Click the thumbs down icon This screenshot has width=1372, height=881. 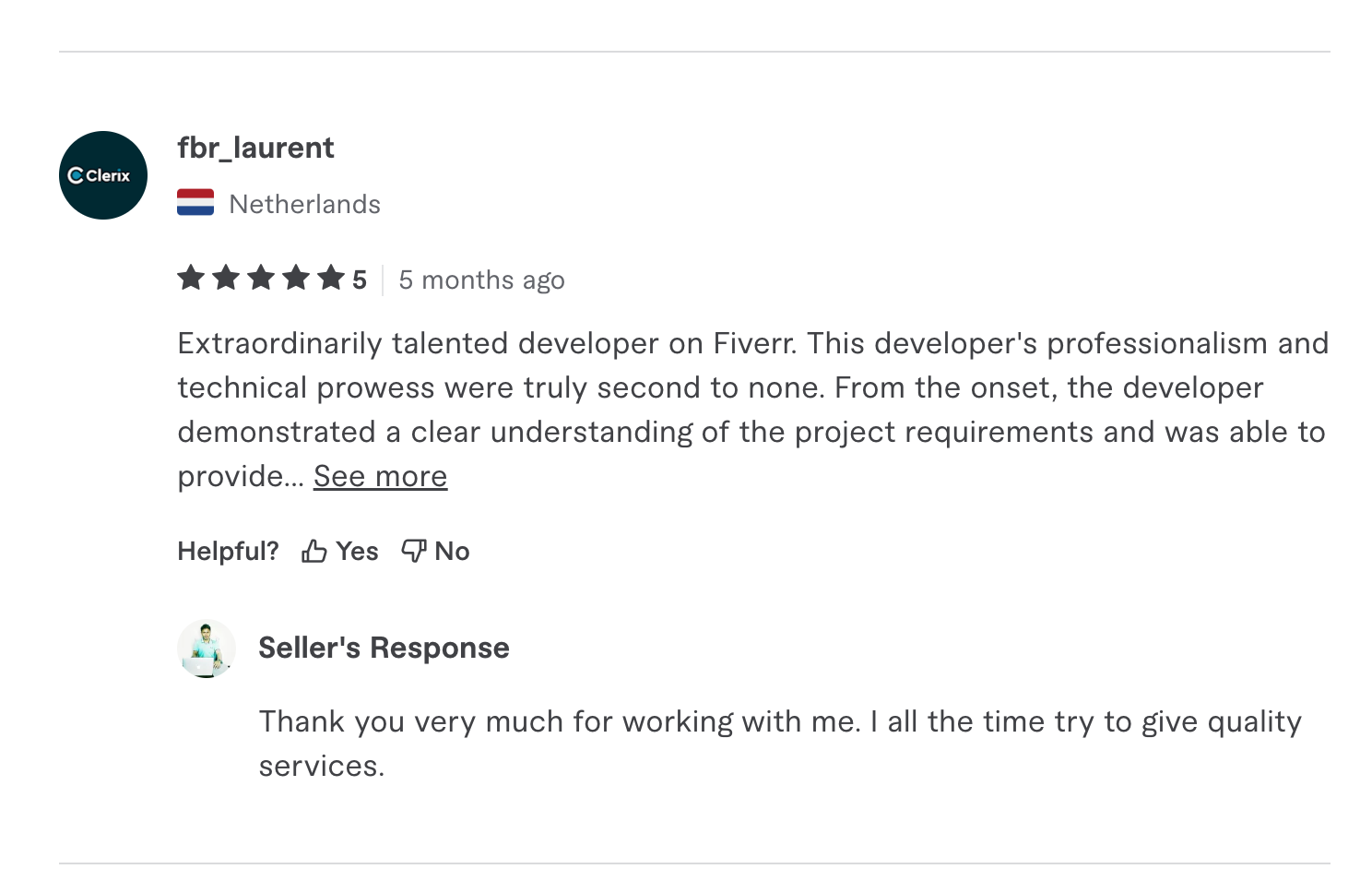click(x=414, y=552)
